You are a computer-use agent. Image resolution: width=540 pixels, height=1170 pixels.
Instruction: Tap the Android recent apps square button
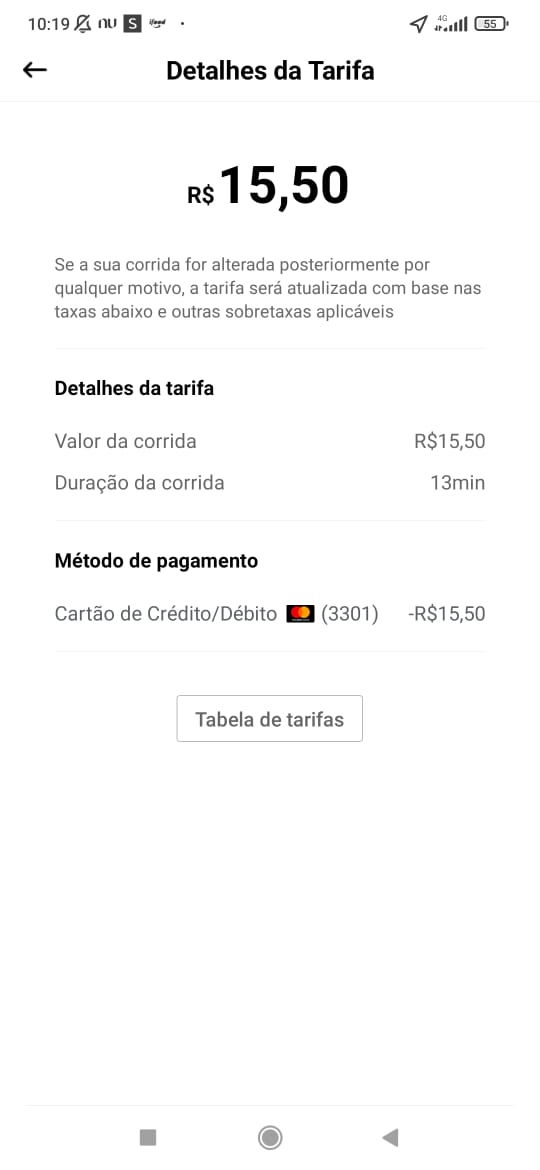coord(148,1137)
